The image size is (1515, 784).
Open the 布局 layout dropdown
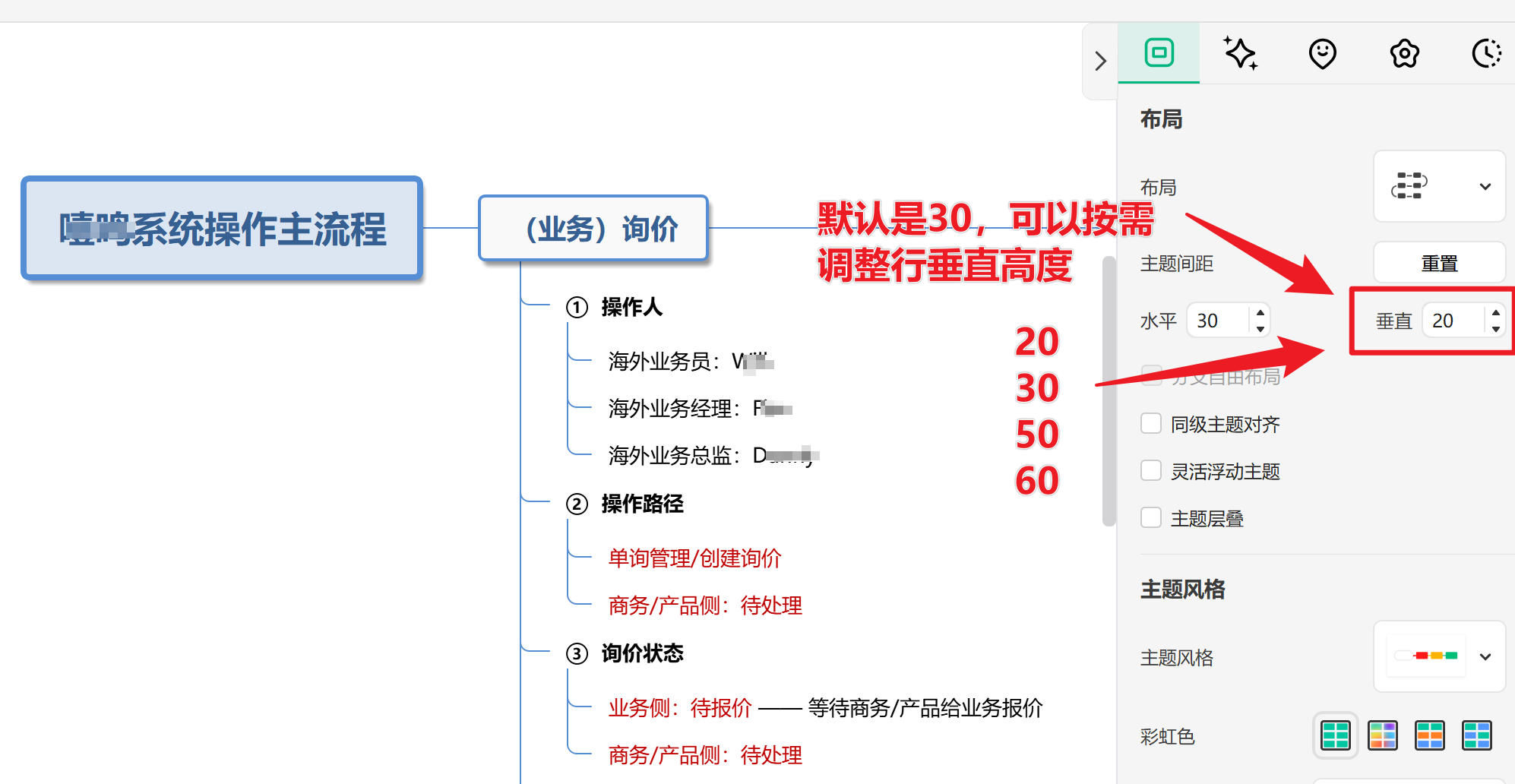click(x=1439, y=186)
